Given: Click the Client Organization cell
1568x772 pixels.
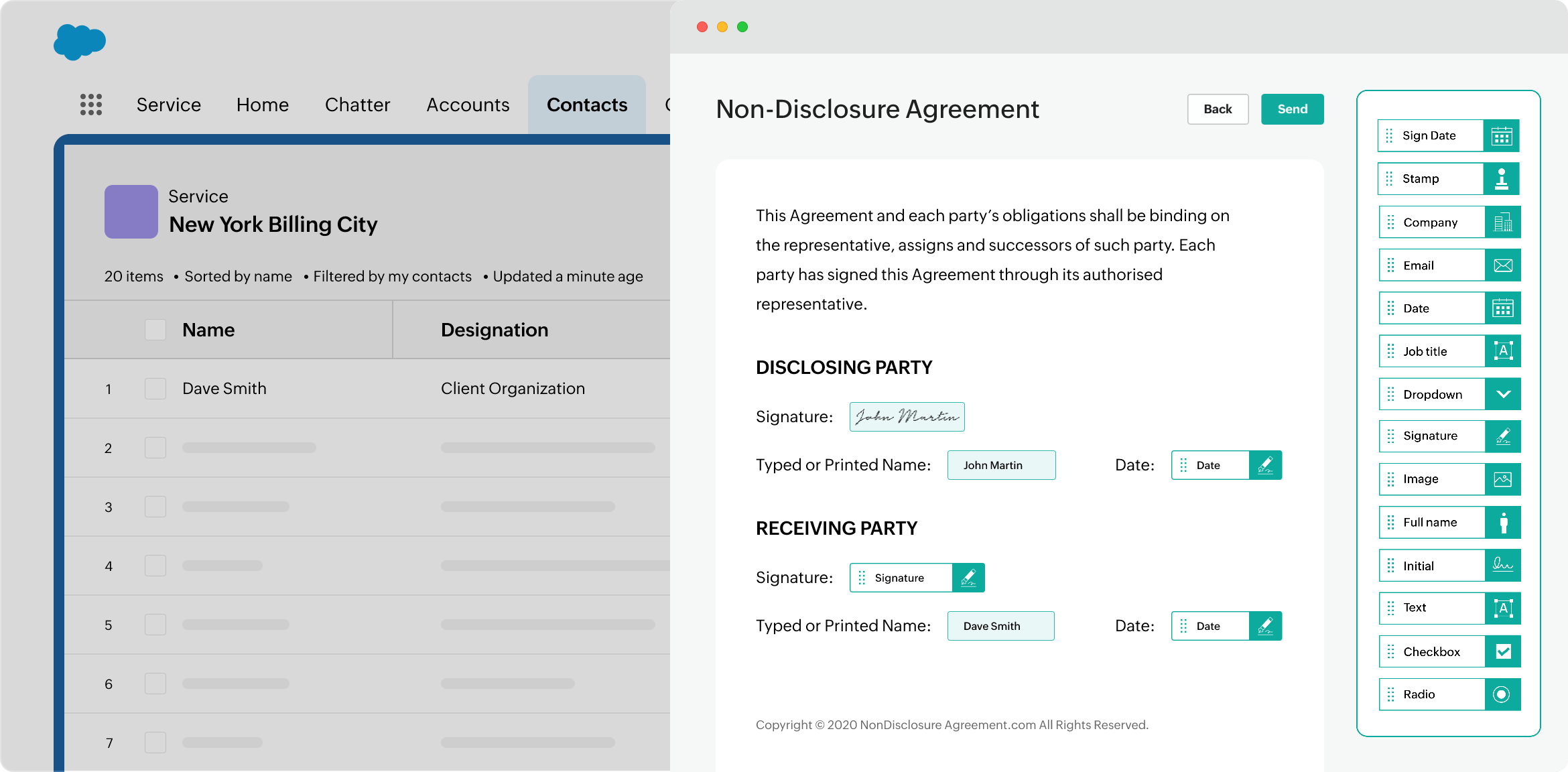Looking at the screenshot, I should click(513, 389).
